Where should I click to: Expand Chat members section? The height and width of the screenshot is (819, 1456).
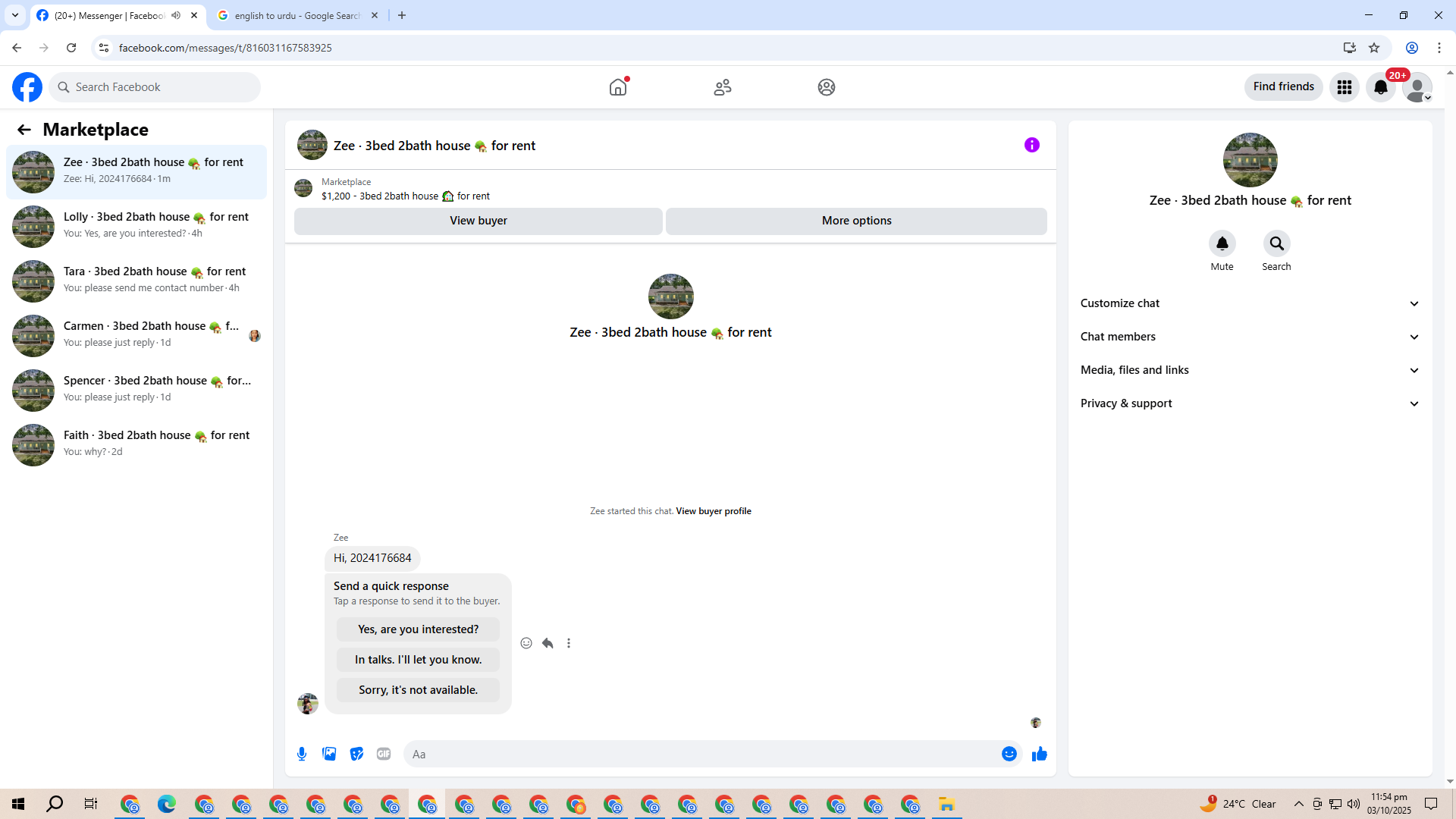click(1250, 337)
